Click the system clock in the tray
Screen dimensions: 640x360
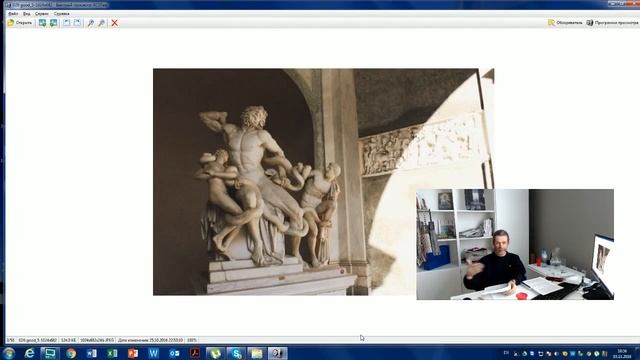click(x=622, y=353)
